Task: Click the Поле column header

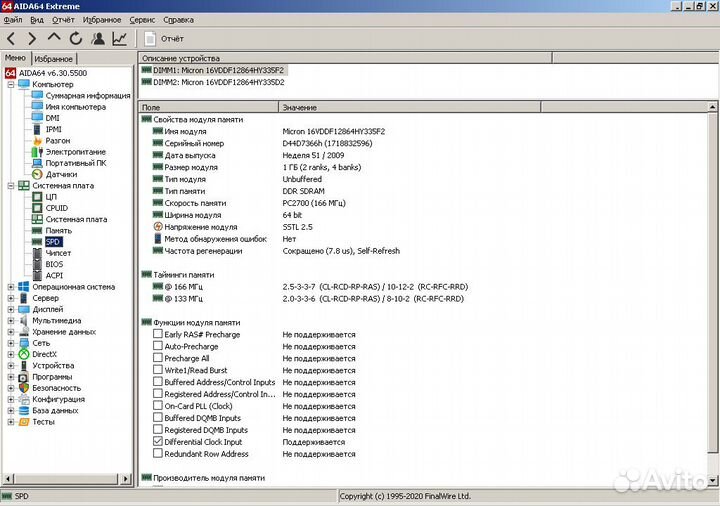Action: tap(208, 107)
